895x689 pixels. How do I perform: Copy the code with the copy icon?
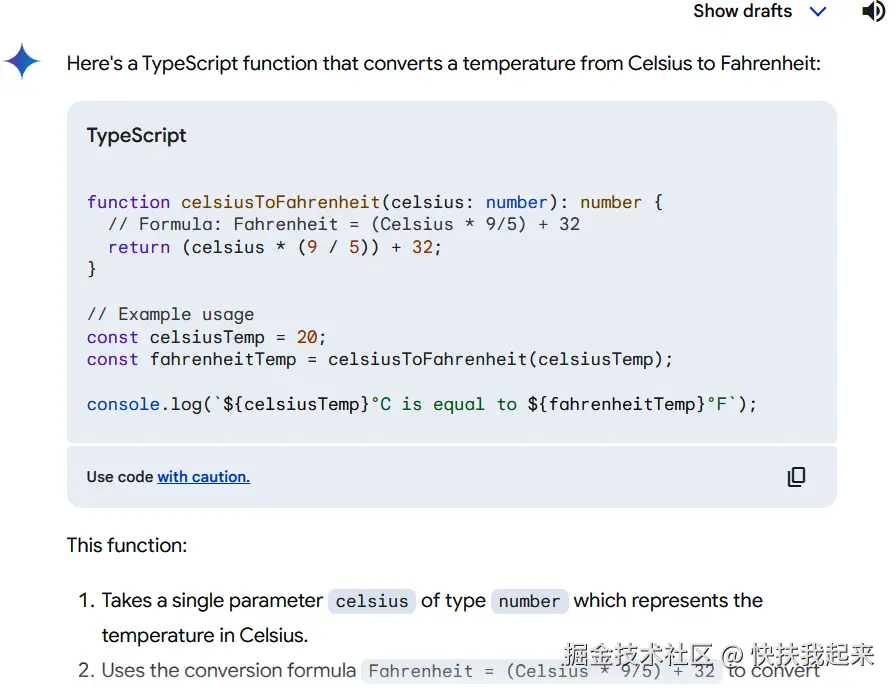796,477
